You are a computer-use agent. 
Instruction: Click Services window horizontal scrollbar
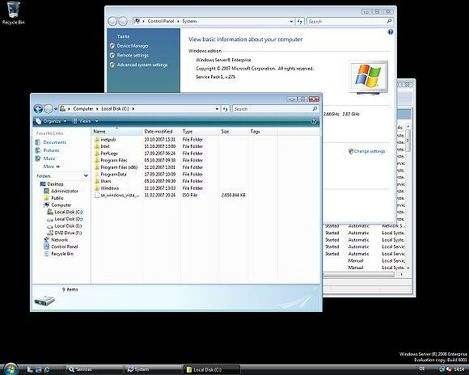point(359,275)
